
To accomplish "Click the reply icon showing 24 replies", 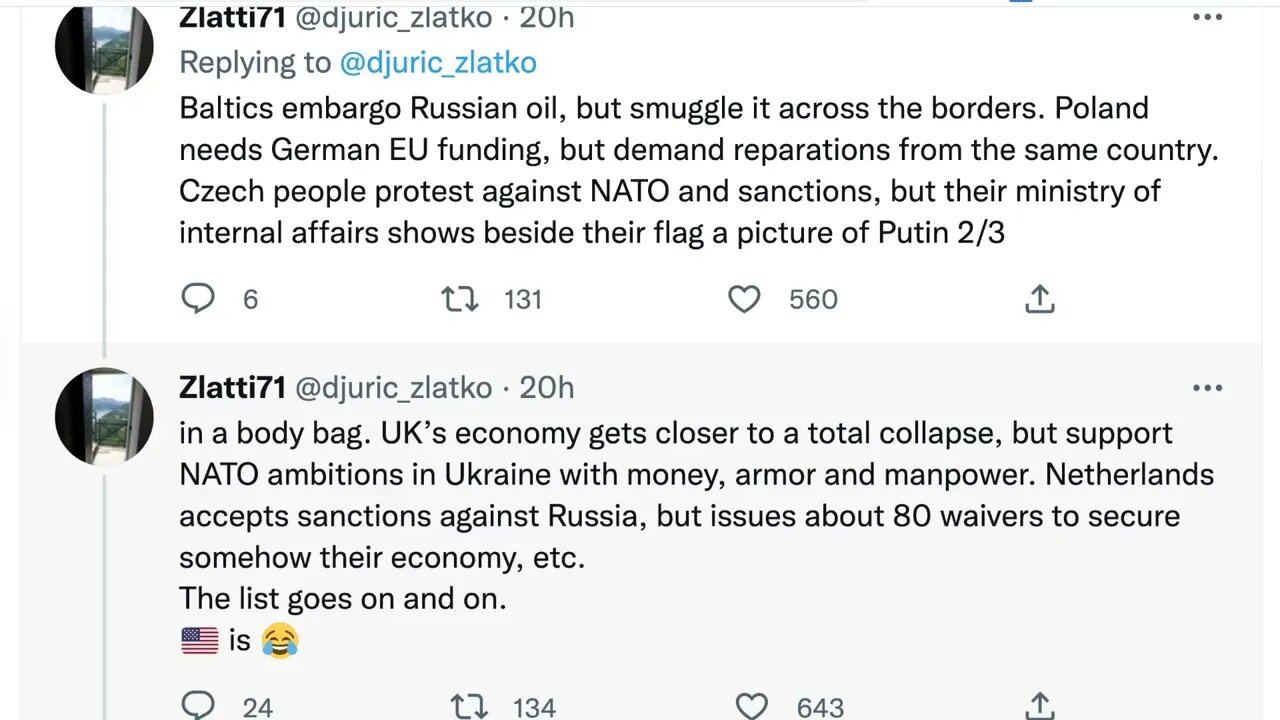I will pyautogui.click(x=198, y=706).
